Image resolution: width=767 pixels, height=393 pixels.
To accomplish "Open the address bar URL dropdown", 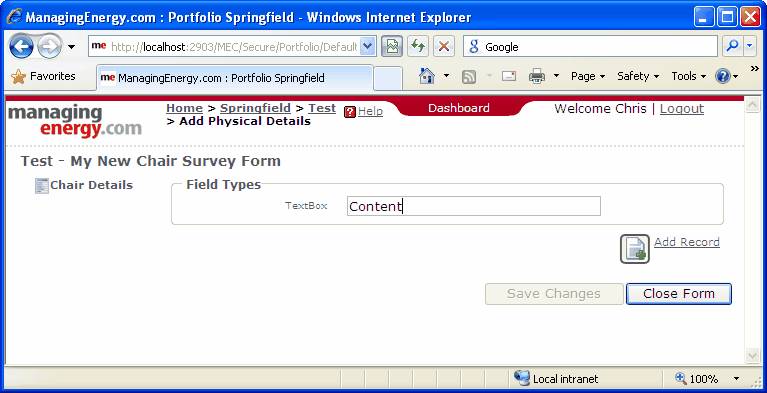I will click(368, 47).
